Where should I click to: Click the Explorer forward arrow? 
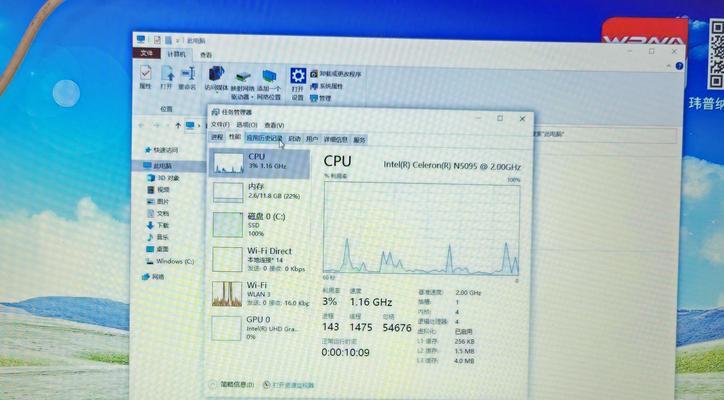[156, 125]
